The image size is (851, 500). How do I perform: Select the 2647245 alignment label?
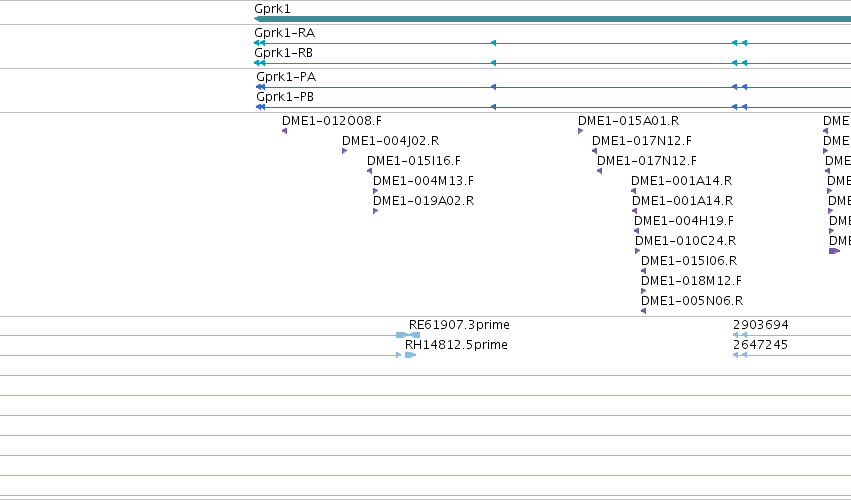tap(760, 345)
